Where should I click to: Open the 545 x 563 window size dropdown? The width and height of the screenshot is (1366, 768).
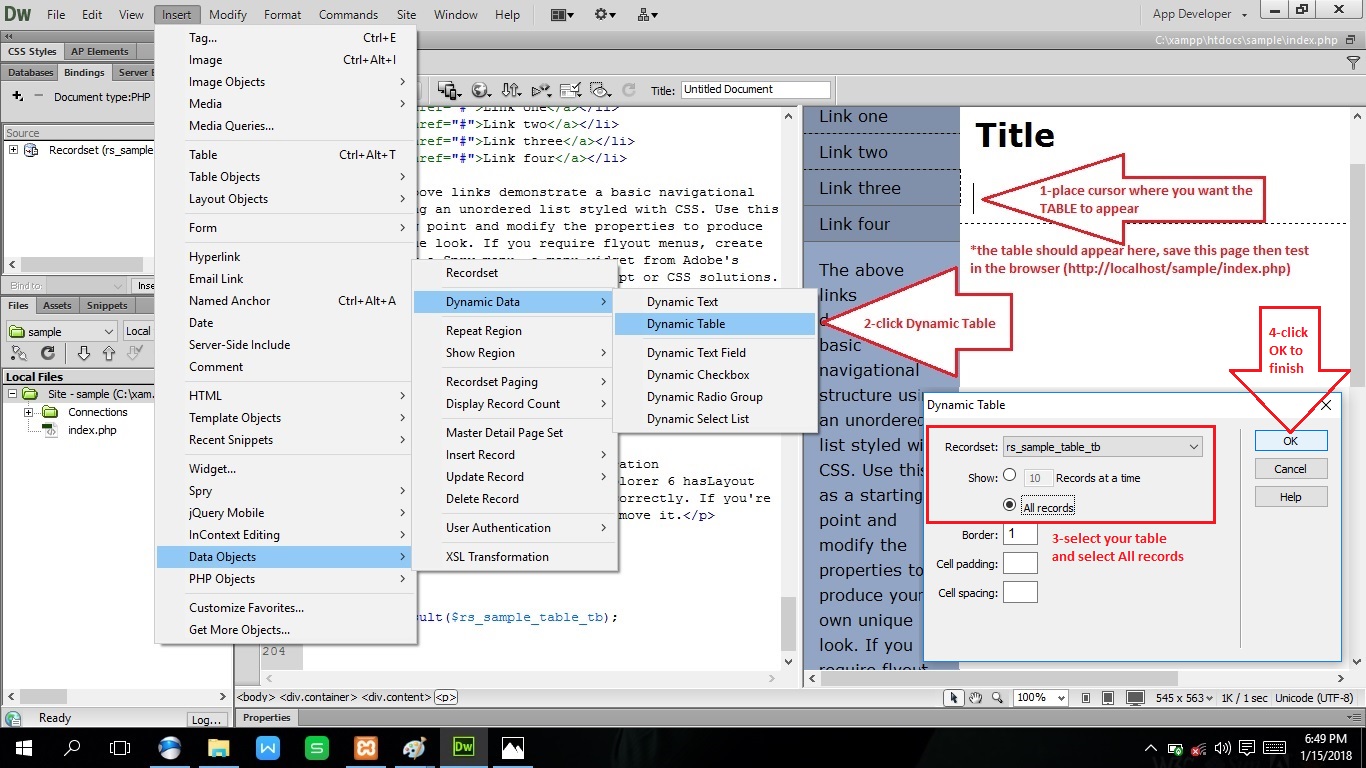coord(1182,697)
